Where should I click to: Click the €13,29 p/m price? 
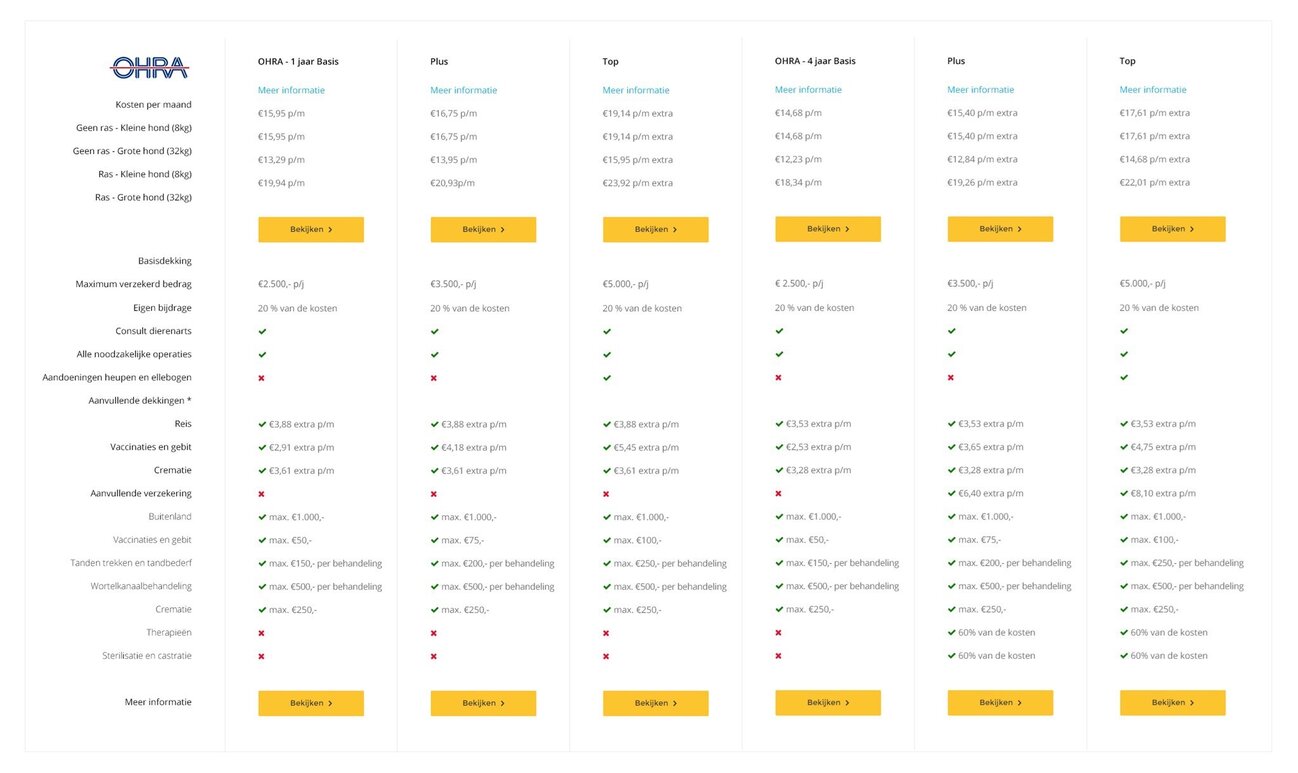281,160
